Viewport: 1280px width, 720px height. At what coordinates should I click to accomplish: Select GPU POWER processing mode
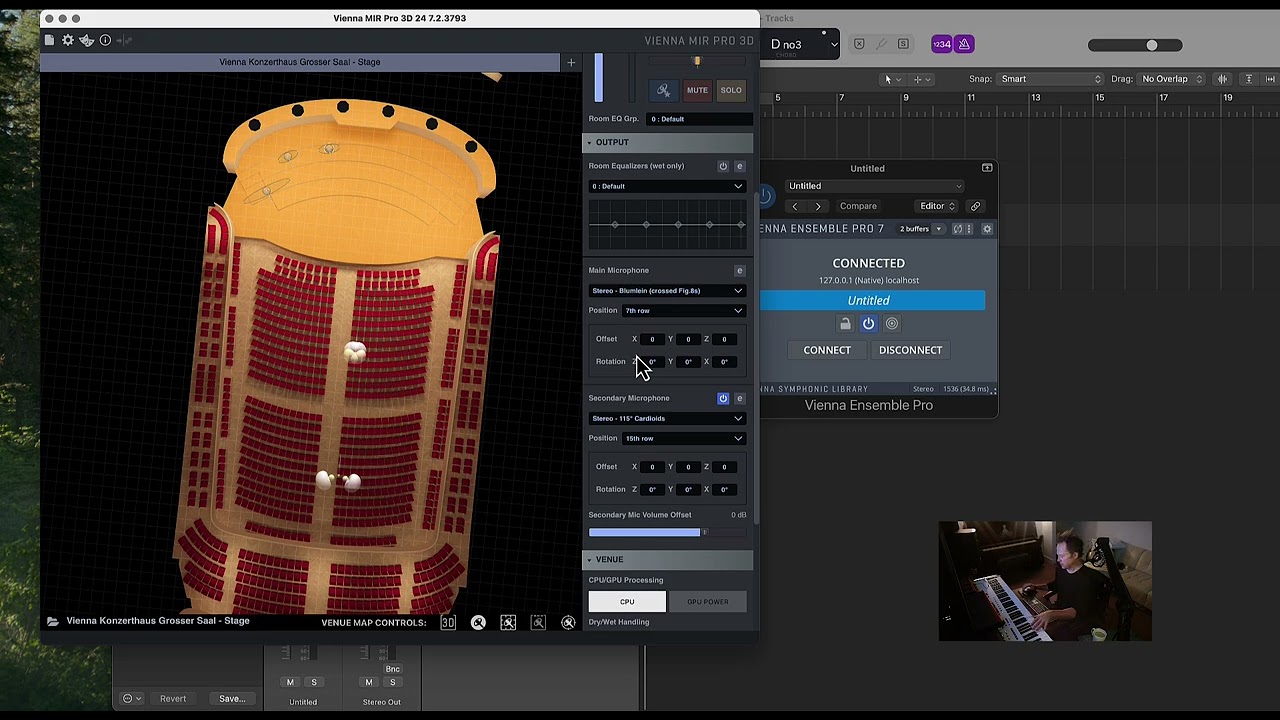pyautogui.click(x=708, y=602)
